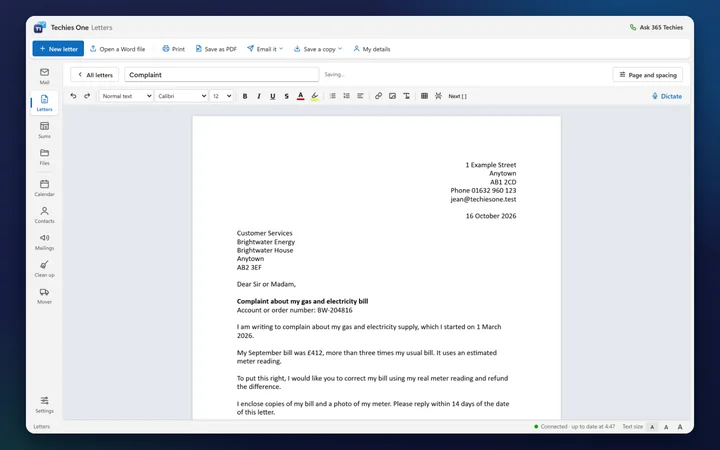Insert a numbered list
Viewport: 720px width, 450px height.
pos(346,96)
